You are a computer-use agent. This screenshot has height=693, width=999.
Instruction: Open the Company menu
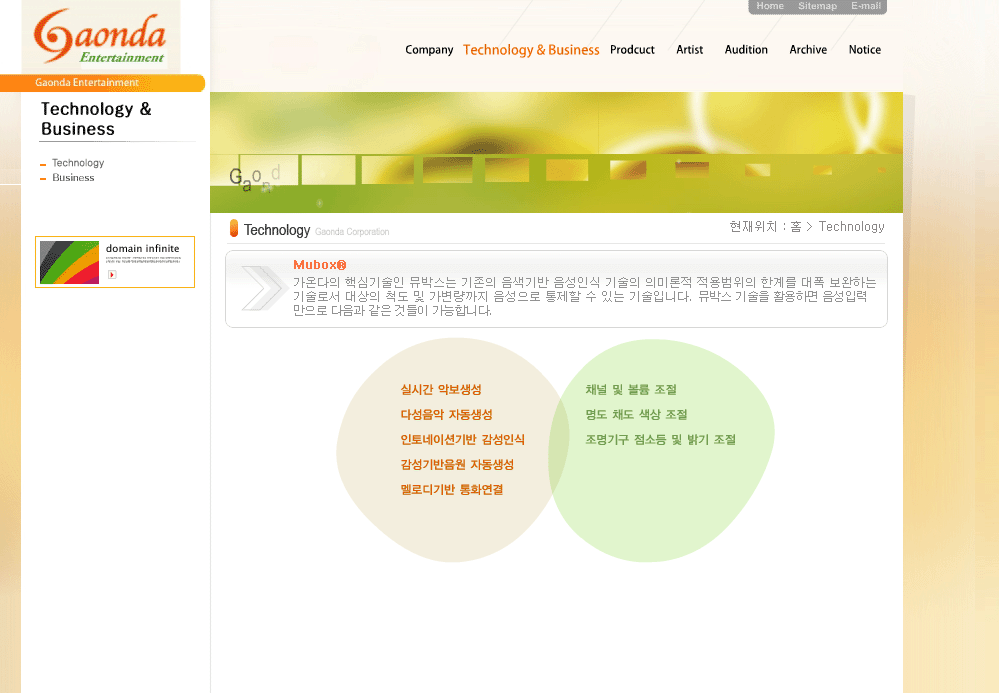pyautogui.click(x=429, y=50)
